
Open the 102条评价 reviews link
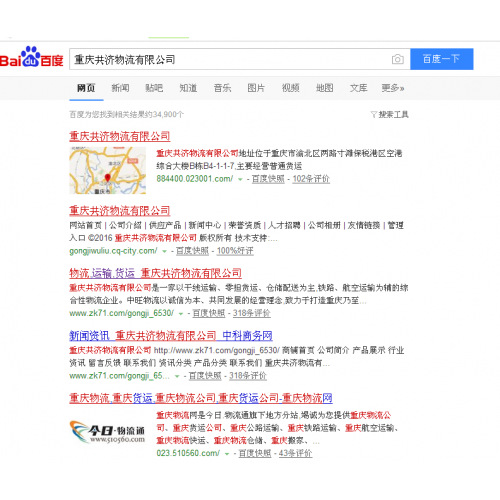(311, 179)
